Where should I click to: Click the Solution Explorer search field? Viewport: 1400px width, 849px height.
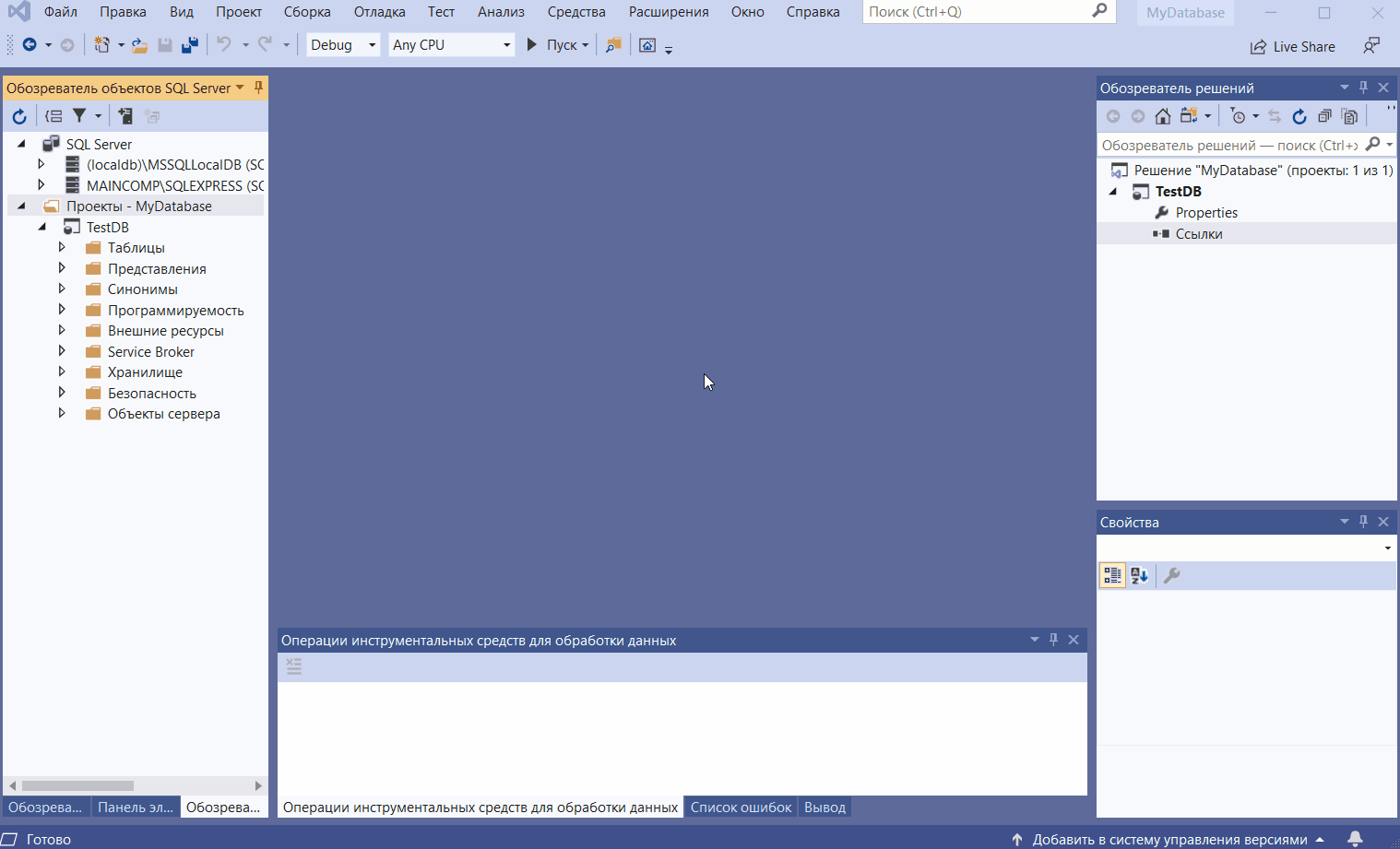[x=1228, y=145]
